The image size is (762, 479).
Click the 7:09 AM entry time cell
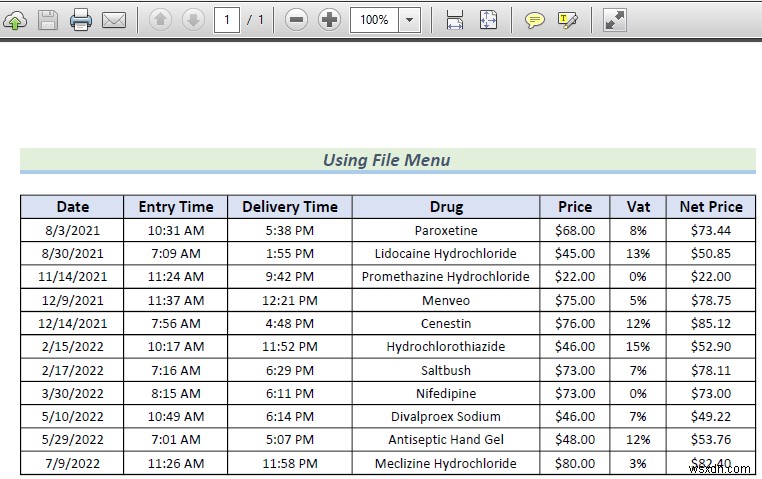(x=176, y=254)
